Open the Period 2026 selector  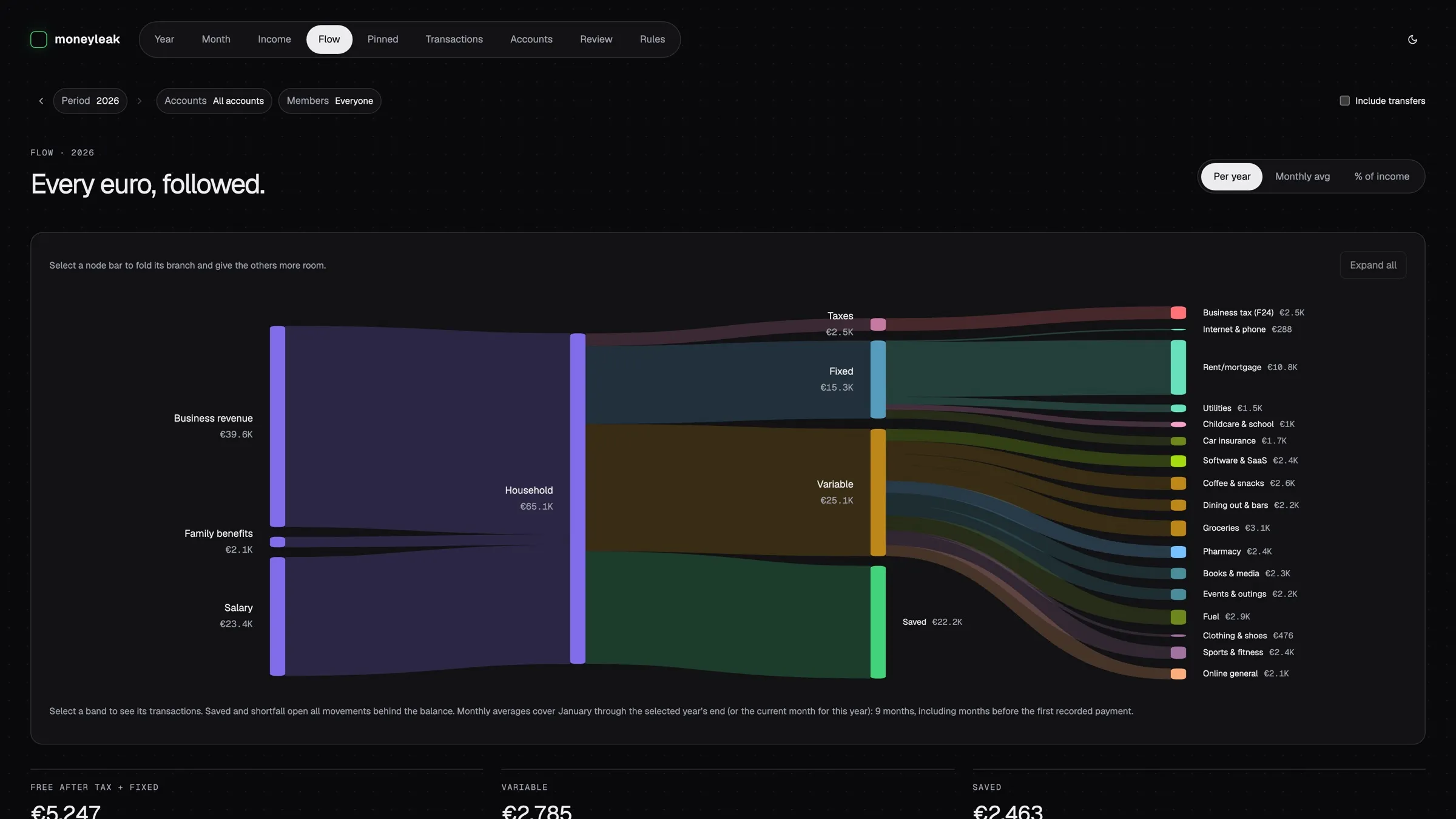pos(90,101)
